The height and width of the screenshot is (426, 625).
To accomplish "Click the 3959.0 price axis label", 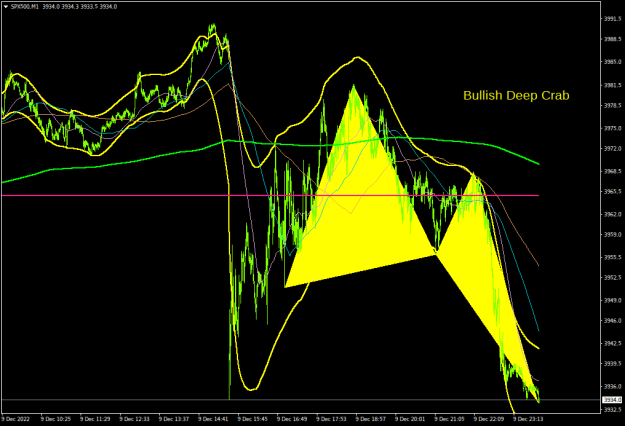I will 613,235.
